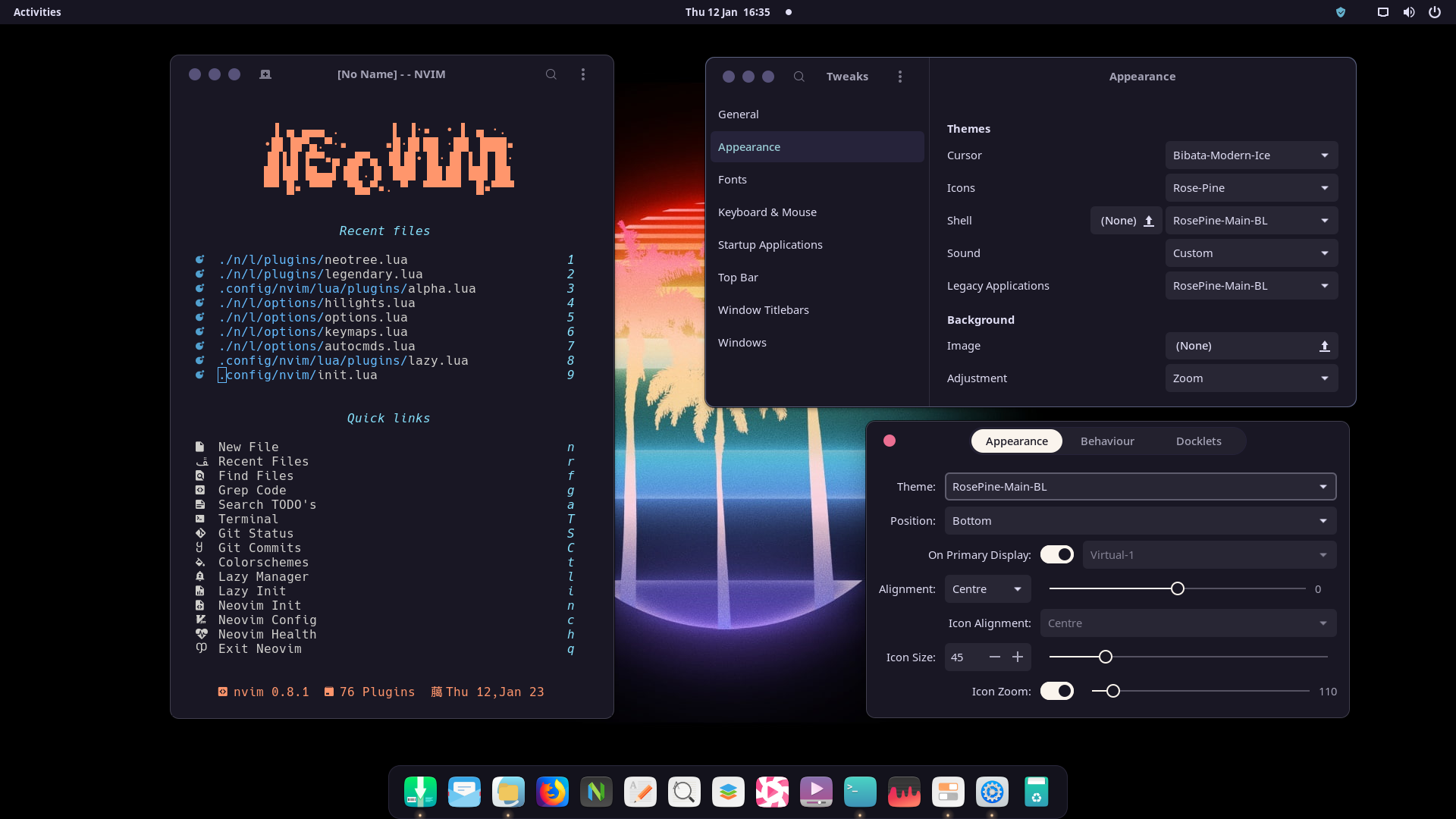
Task: Open the dock Theme dropdown
Action: 1141,487
